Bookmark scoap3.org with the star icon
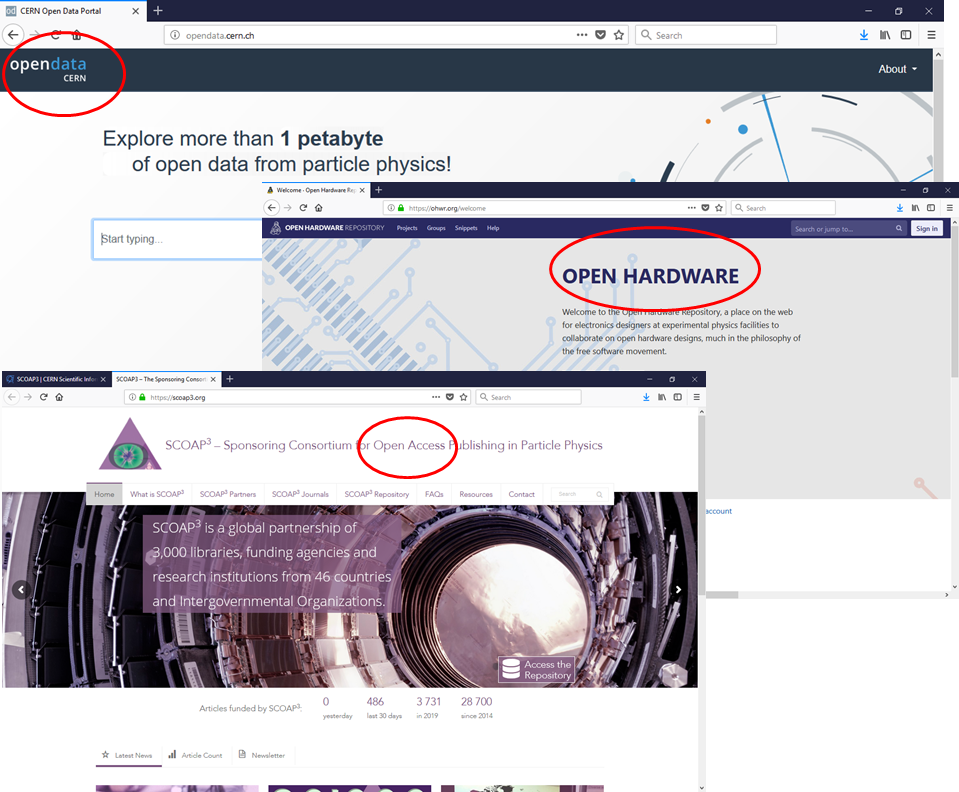Viewport: 959px width, 792px height. pos(464,397)
